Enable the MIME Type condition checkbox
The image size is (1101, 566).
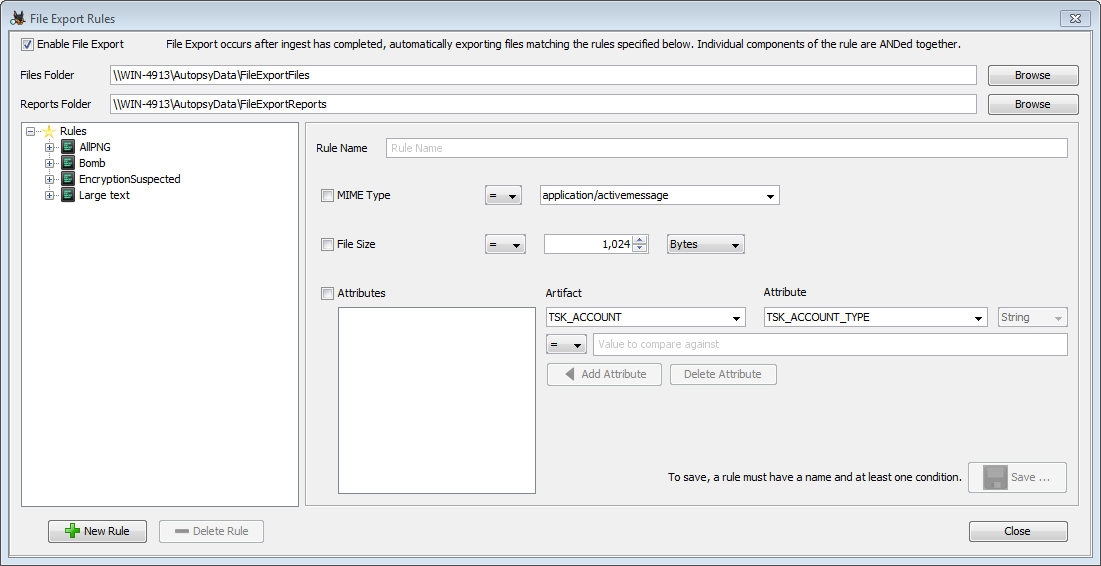[x=327, y=196]
